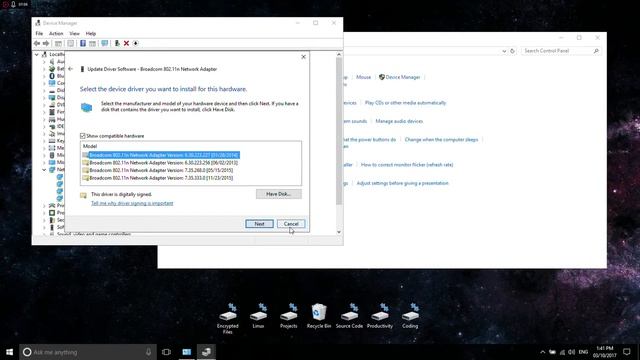Go back using the wizard's back arrow

click(x=71, y=69)
